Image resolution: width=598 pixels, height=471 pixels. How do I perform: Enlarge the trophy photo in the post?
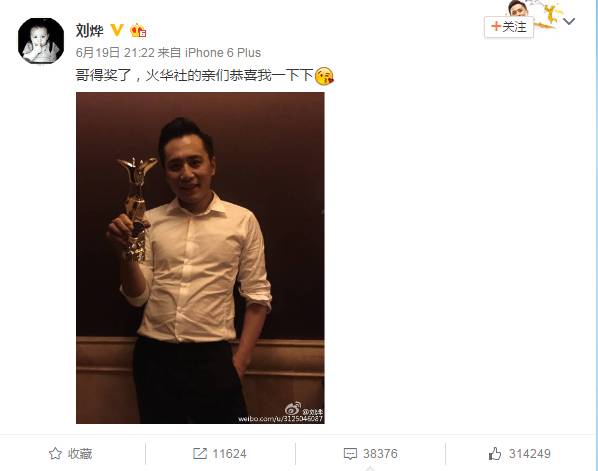200,258
